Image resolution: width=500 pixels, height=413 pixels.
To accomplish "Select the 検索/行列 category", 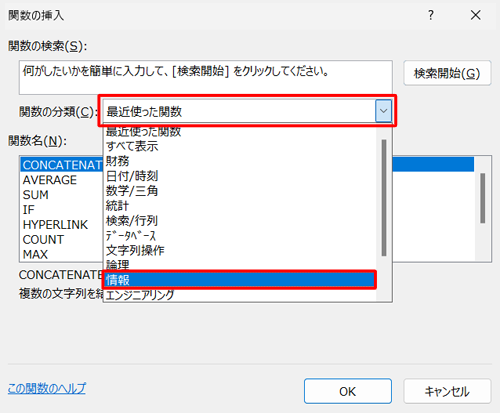I will [x=239, y=221].
